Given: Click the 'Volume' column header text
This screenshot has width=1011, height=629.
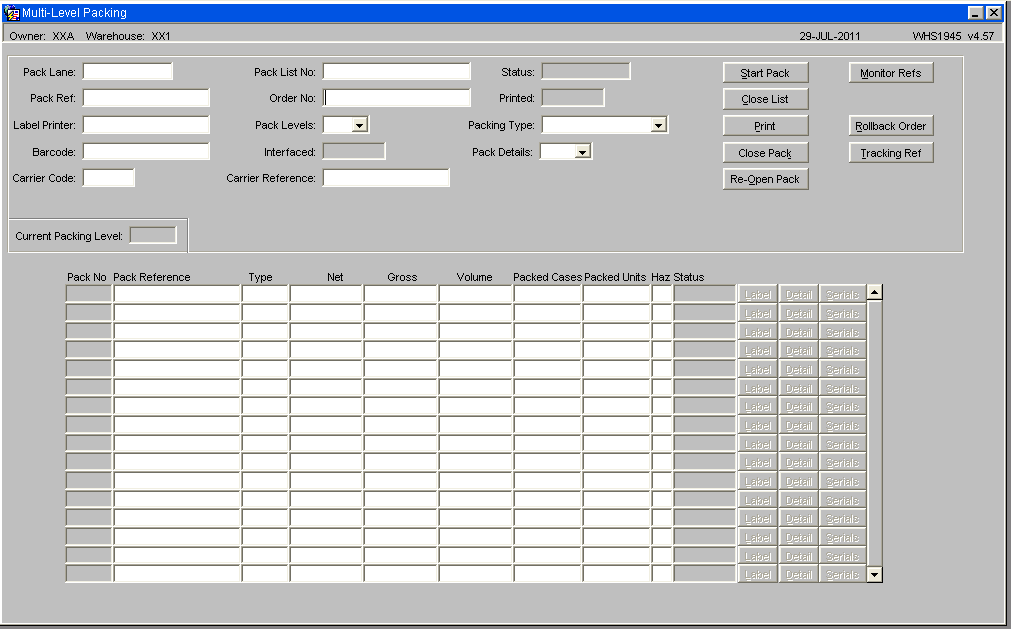Looking at the screenshot, I should pyautogui.click(x=475, y=277).
